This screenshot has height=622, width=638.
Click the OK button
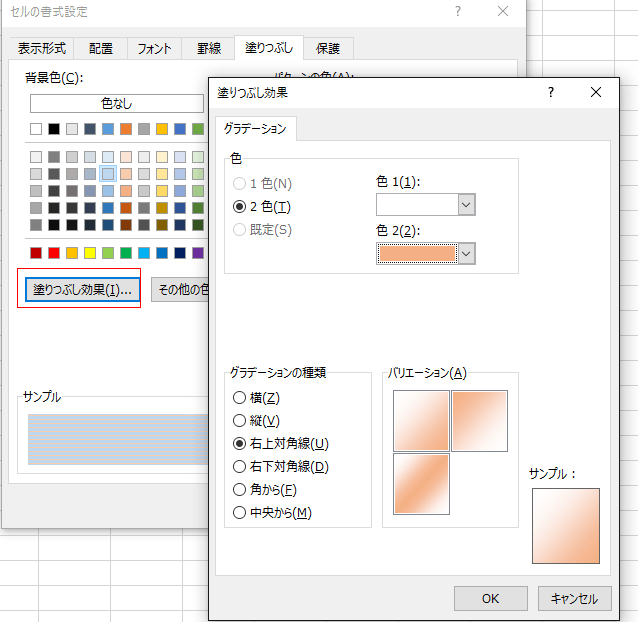coord(490,598)
